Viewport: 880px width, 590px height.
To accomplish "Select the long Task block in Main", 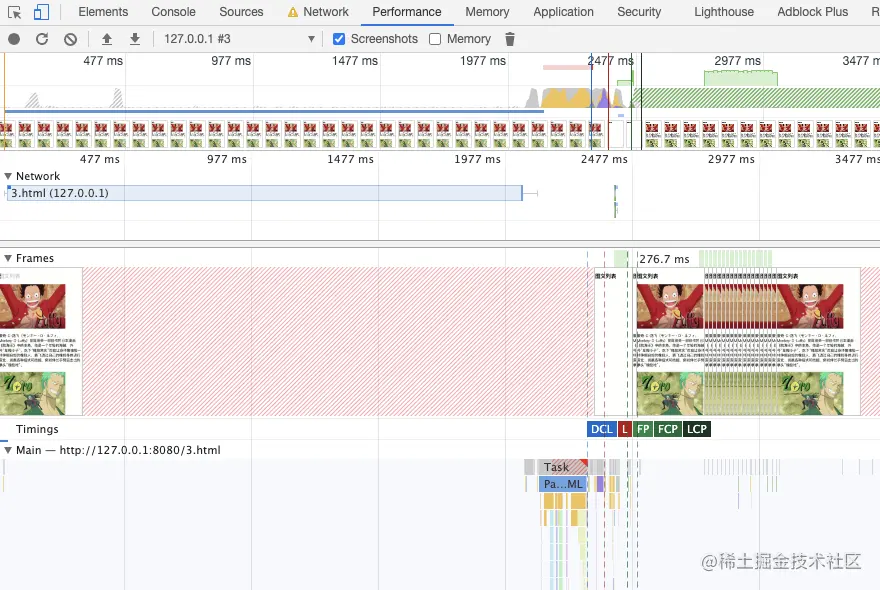I will [x=563, y=467].
